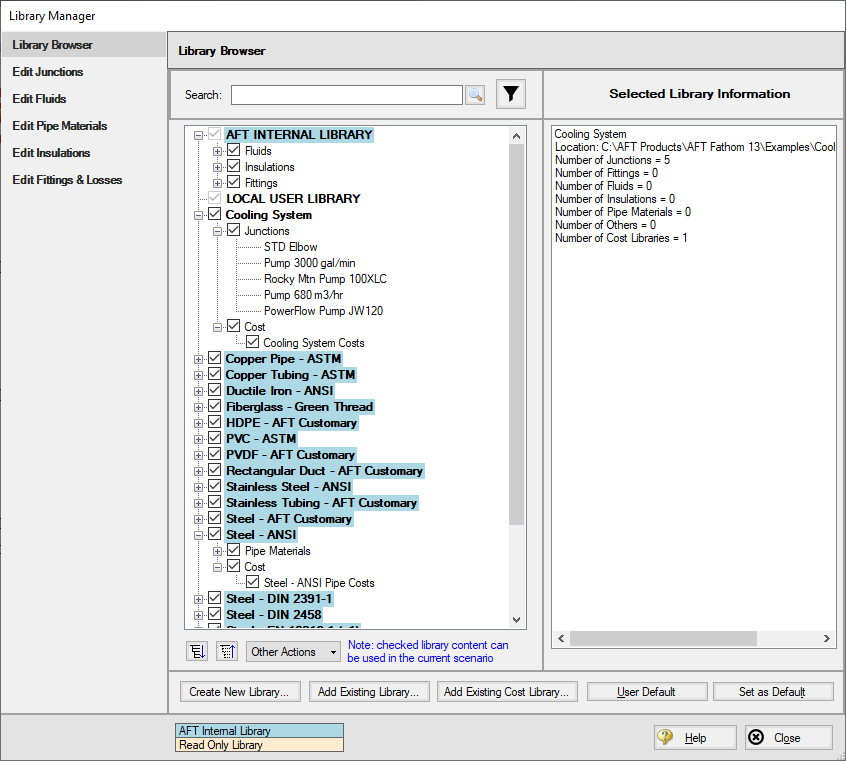Uncheck the Cooling System Costs checkbox
This screenshot has width=846, height=761.
253,343
